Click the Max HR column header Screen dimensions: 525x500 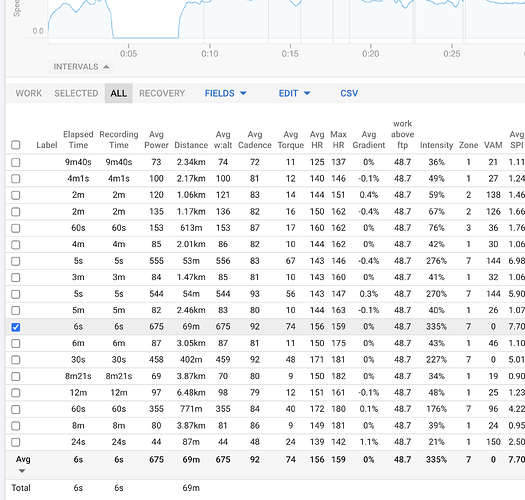click(x=339, y=140)
